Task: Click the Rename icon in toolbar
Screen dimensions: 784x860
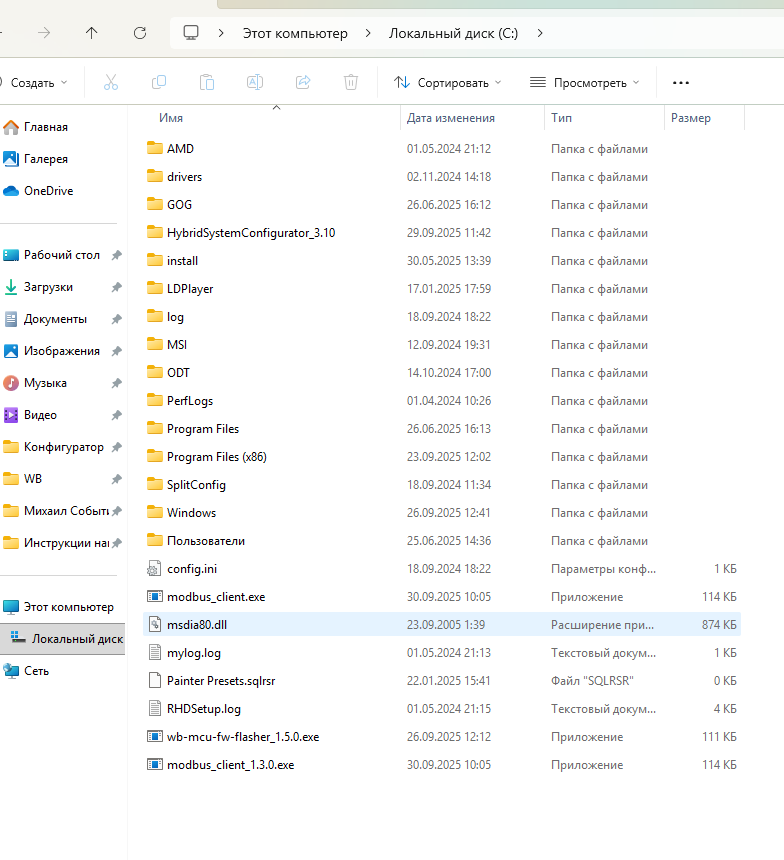Action: coord(255,82)
